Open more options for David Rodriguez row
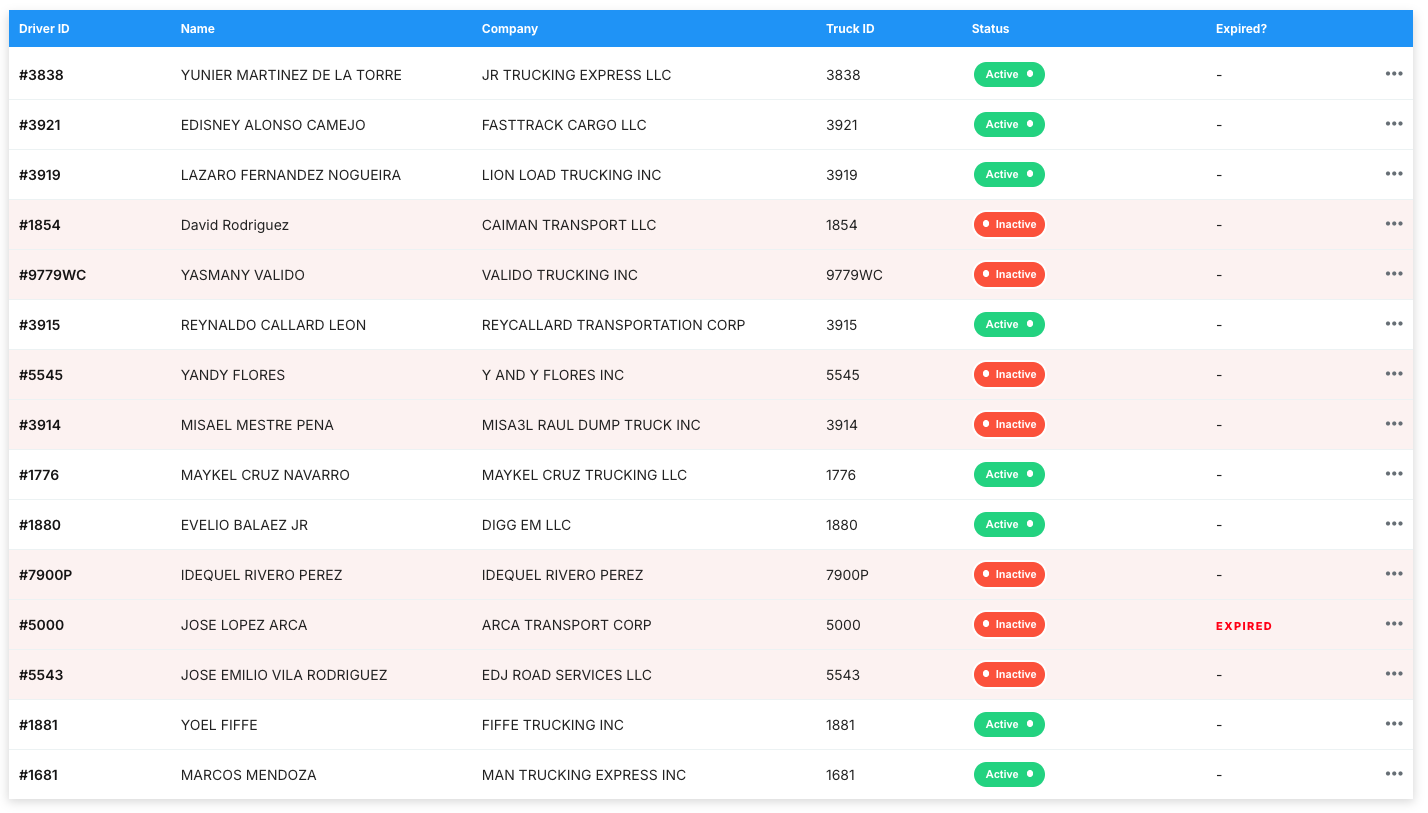Screen dimensions: 1428x813 point(1394,224)
